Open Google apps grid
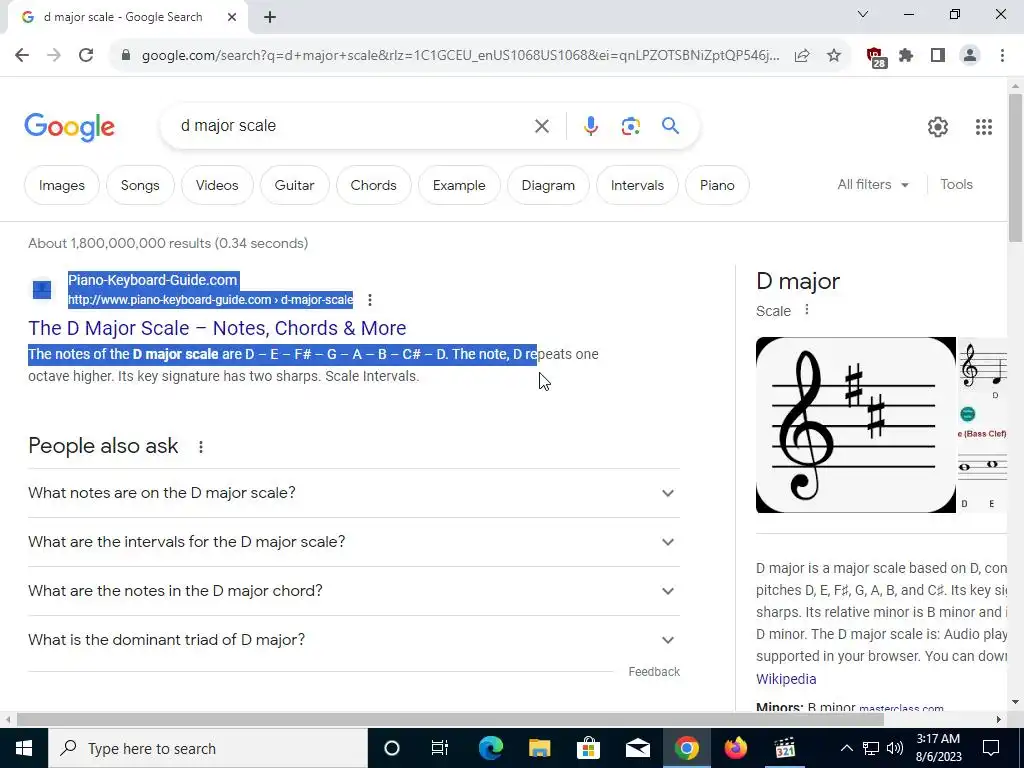 tap(984, 127)
